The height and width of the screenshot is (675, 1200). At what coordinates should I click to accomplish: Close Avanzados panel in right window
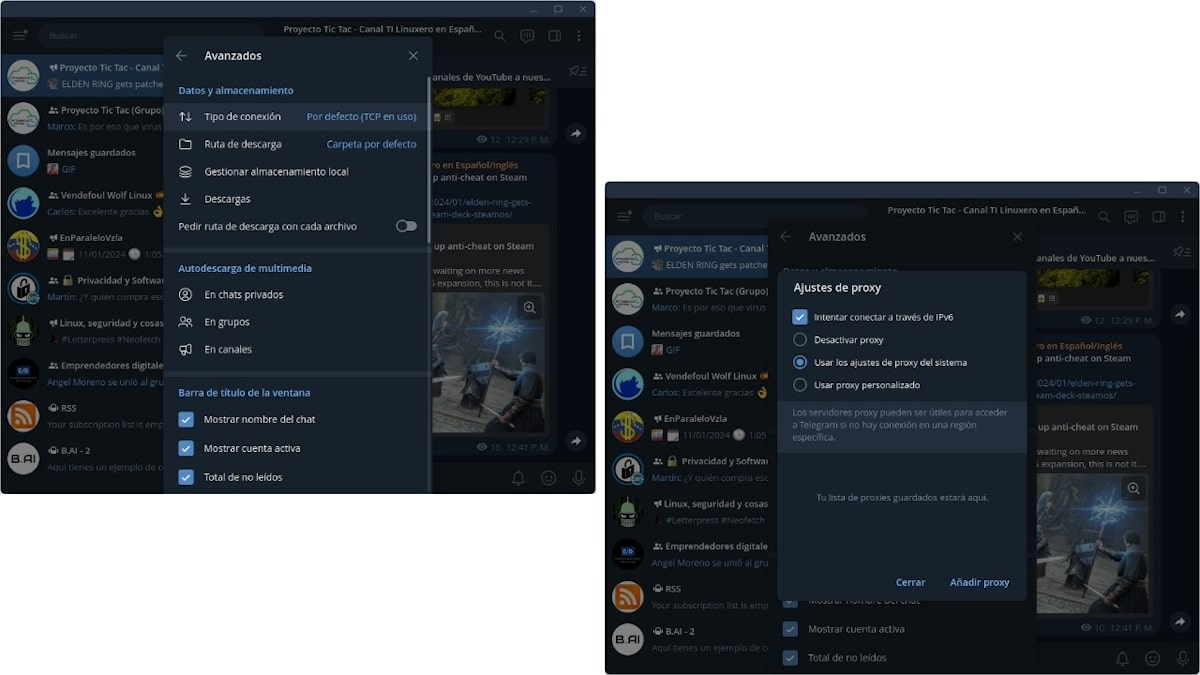(1017, 237)
